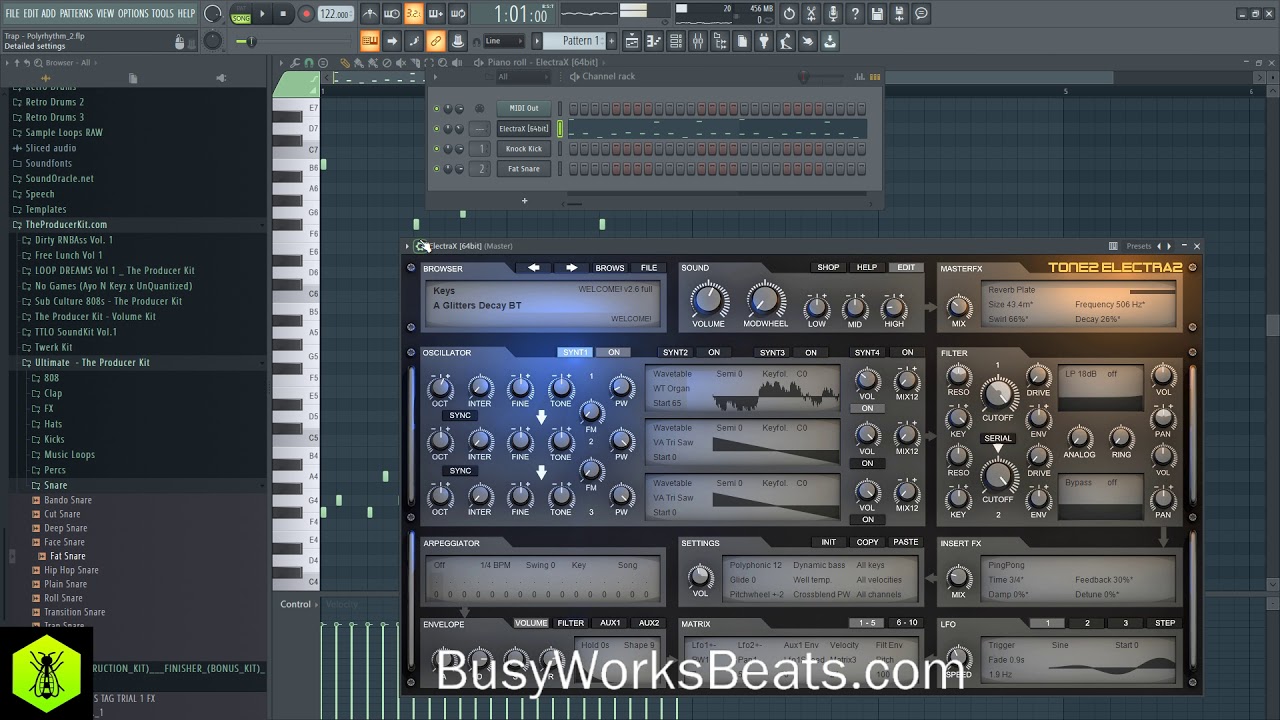The height and width of the screenshot is (720, 1280).
Task: Click the metronome icon
Action: pos(369,14)
